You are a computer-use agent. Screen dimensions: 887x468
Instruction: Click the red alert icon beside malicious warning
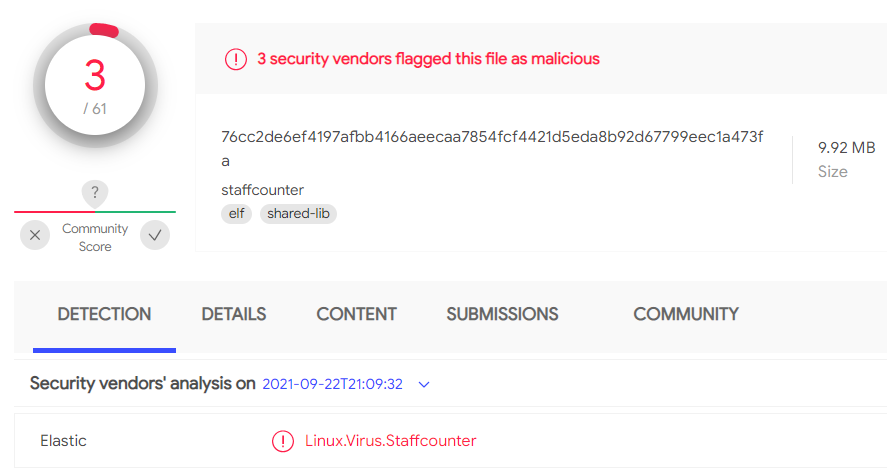(x=236, y=59)
